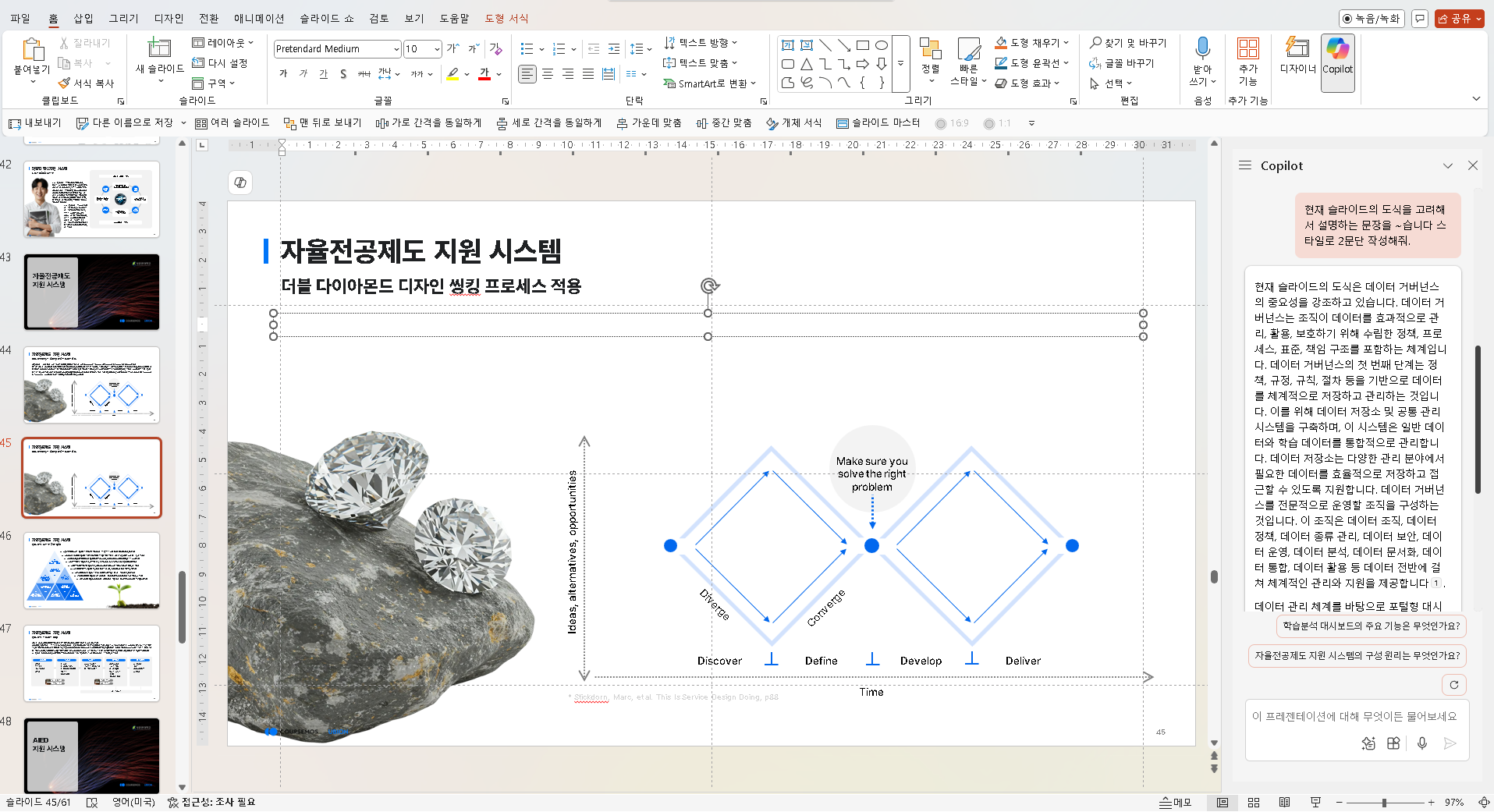This screenshot has height=812, width=1494.
Task: Click the Increase indent icon
Action: point(614,48)
